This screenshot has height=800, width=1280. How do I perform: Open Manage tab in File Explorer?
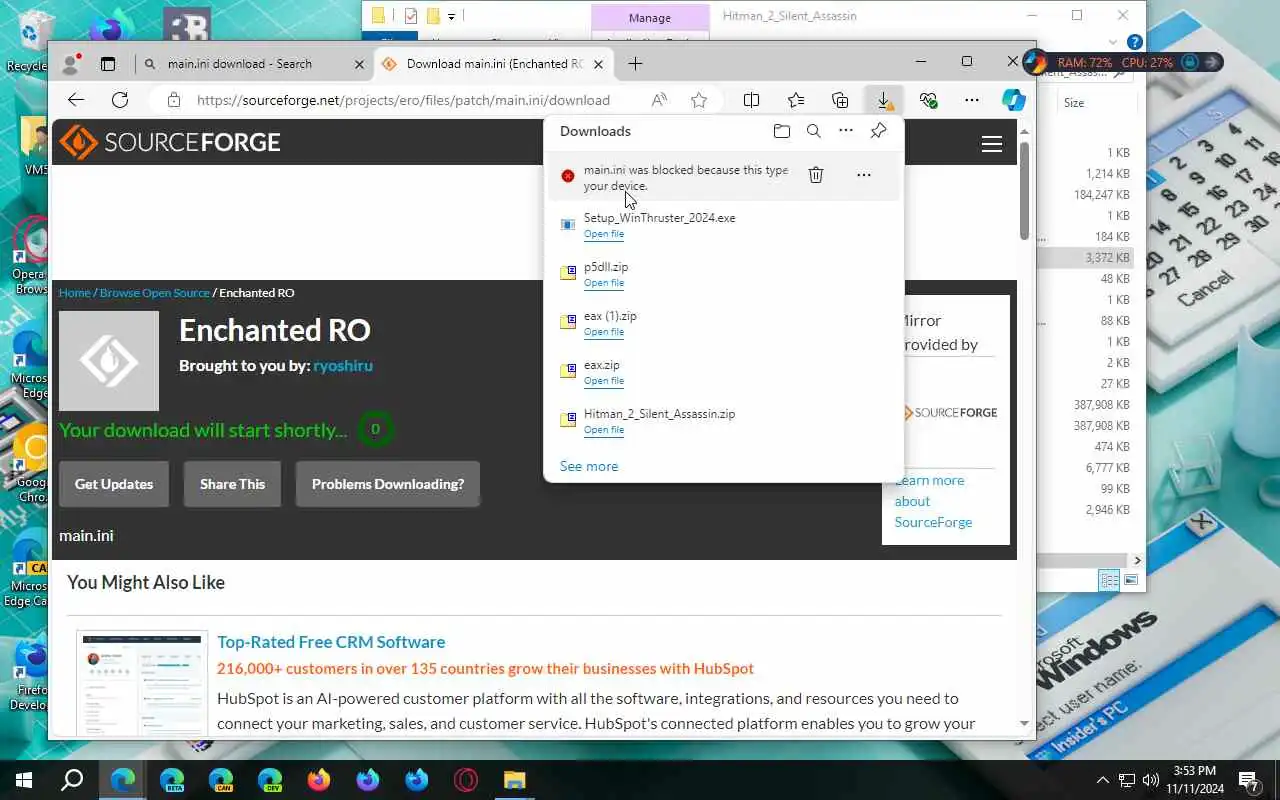650,18
